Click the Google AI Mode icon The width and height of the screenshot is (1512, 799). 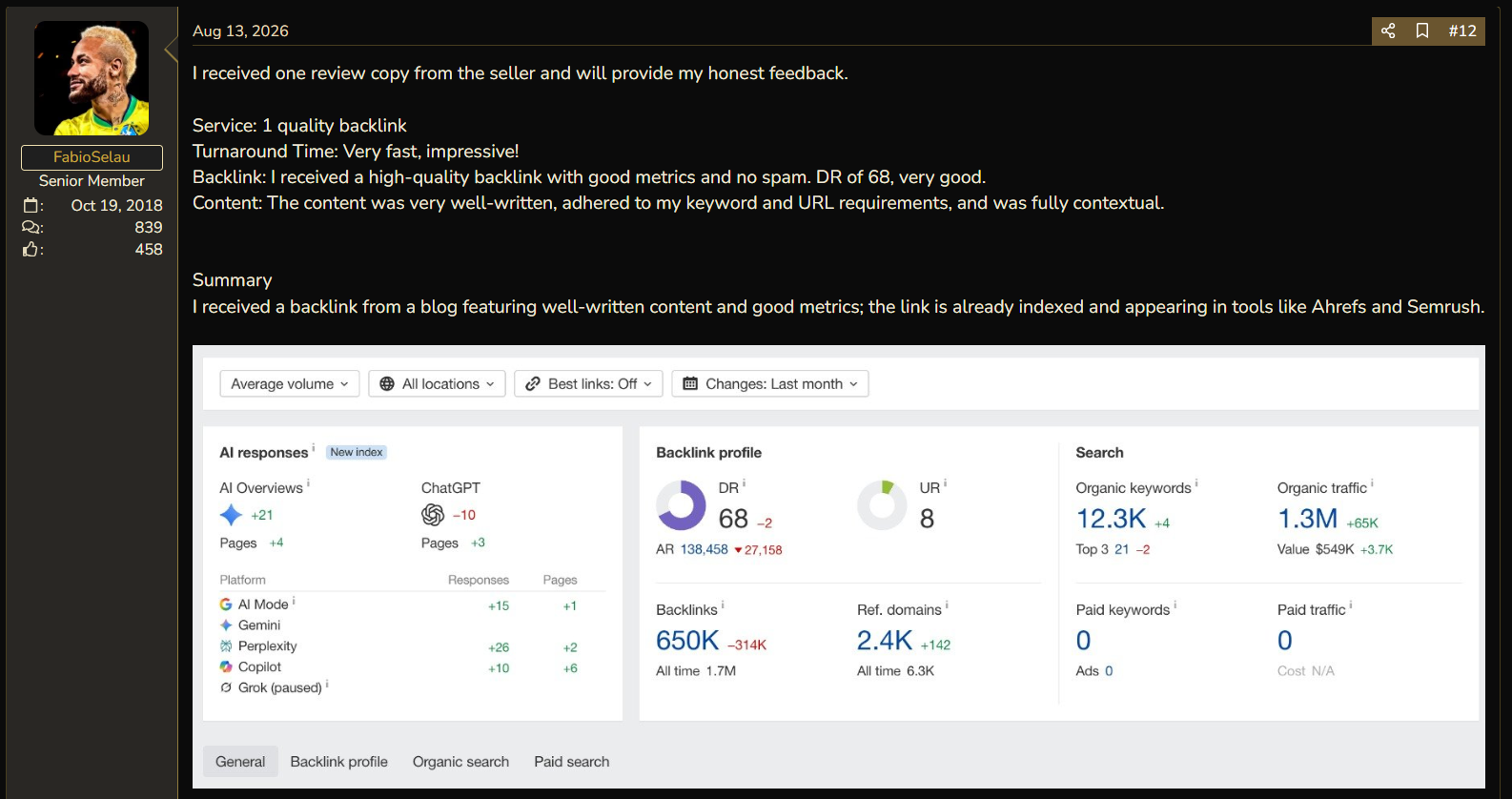[226, 604]
